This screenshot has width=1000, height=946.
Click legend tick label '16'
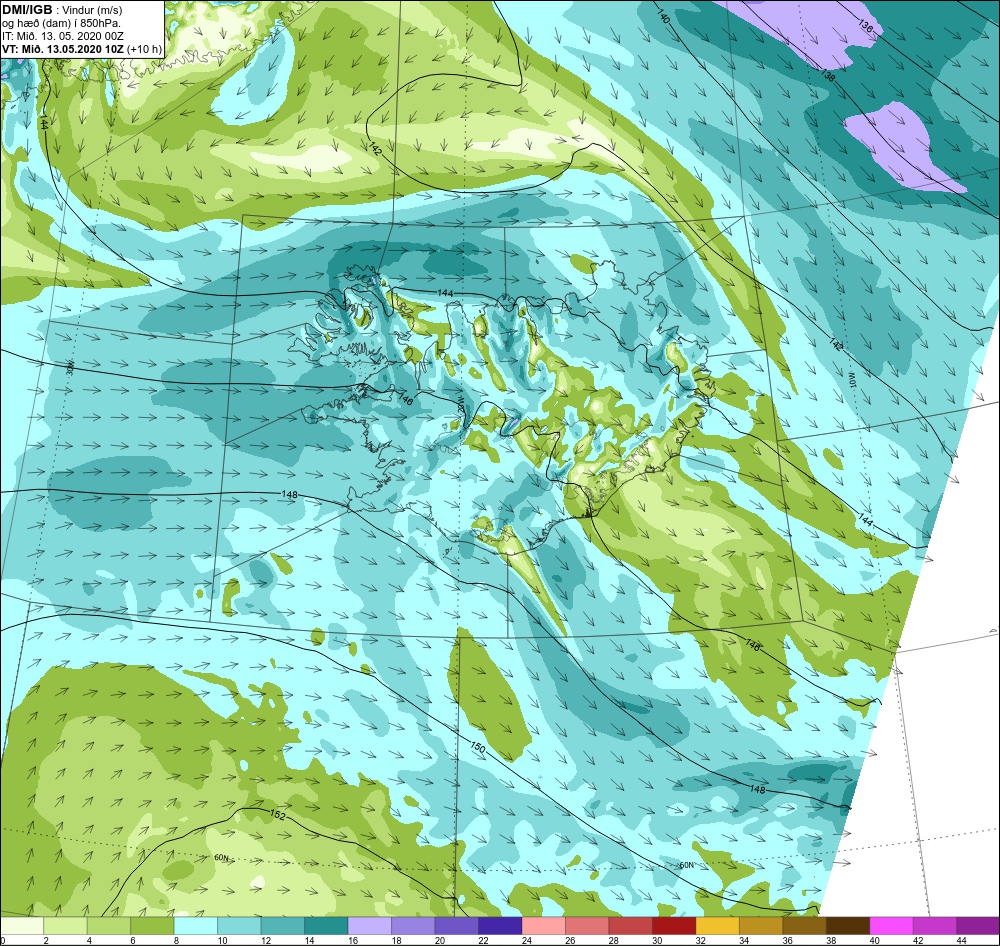coord(353,940)
